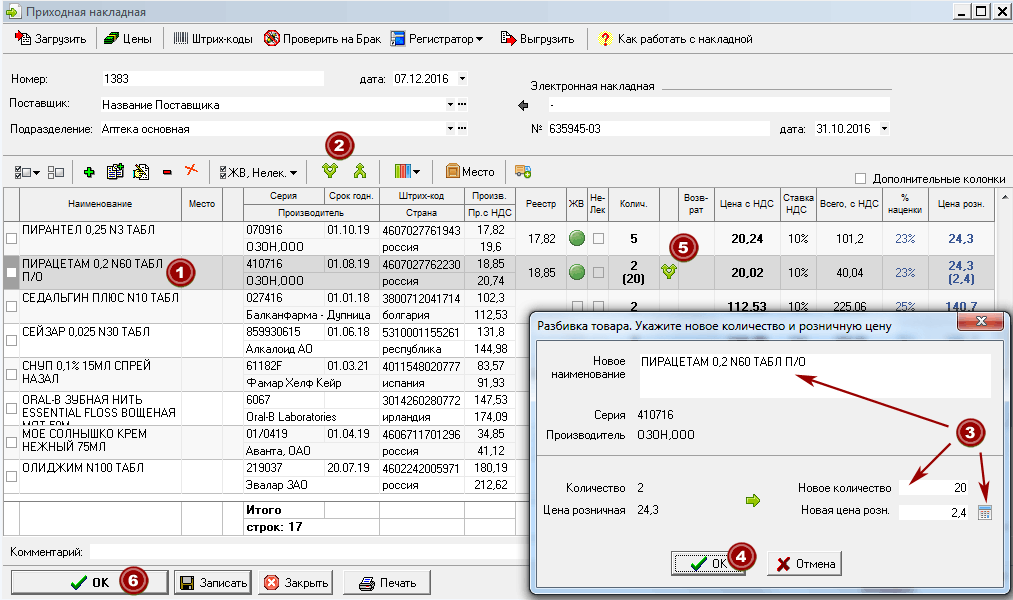Click the Закрыть (Close) button
This screenshot has height=600, width=1013.
coord(297,583)
